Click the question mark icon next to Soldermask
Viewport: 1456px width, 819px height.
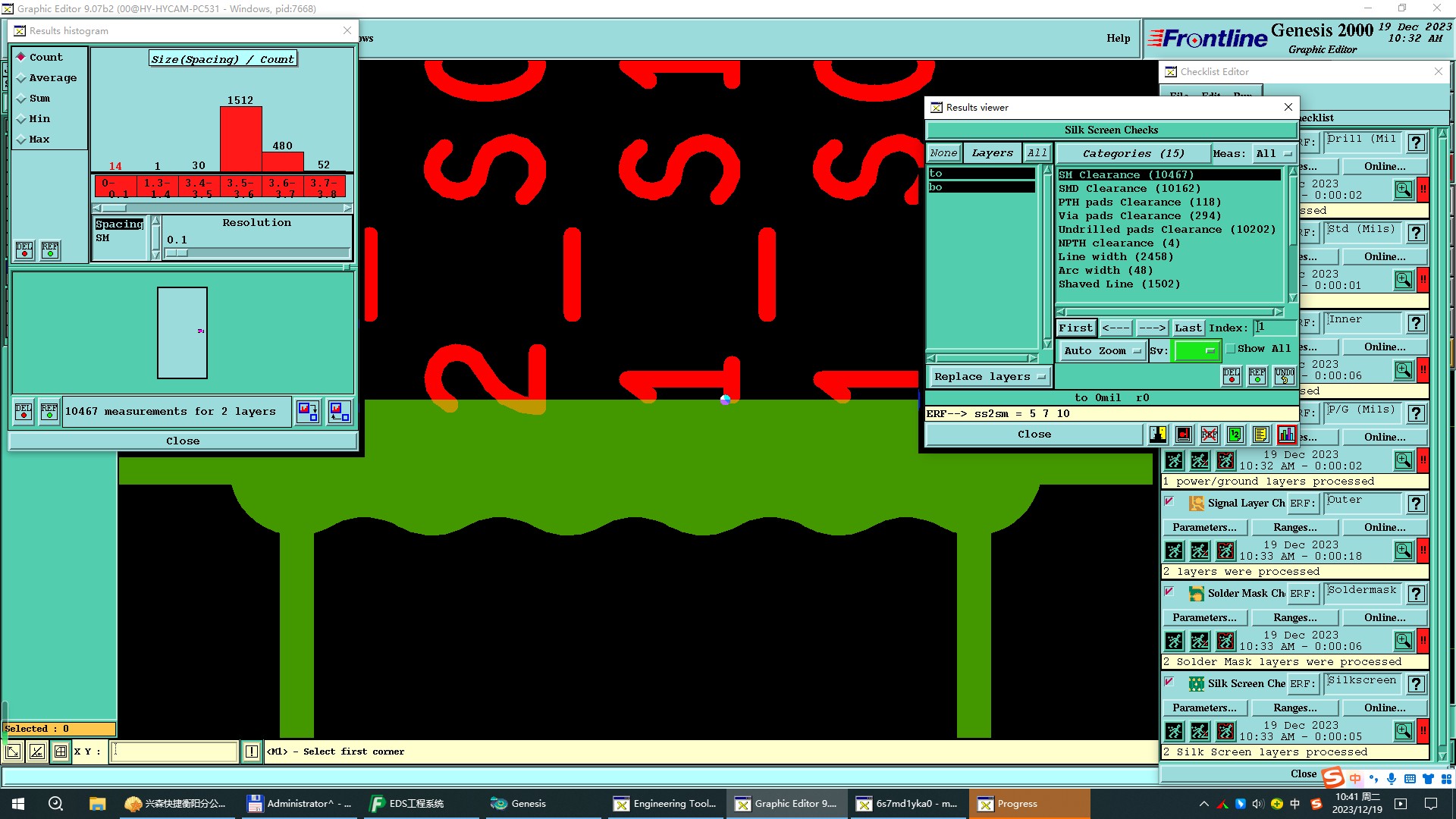point(1416,594)
